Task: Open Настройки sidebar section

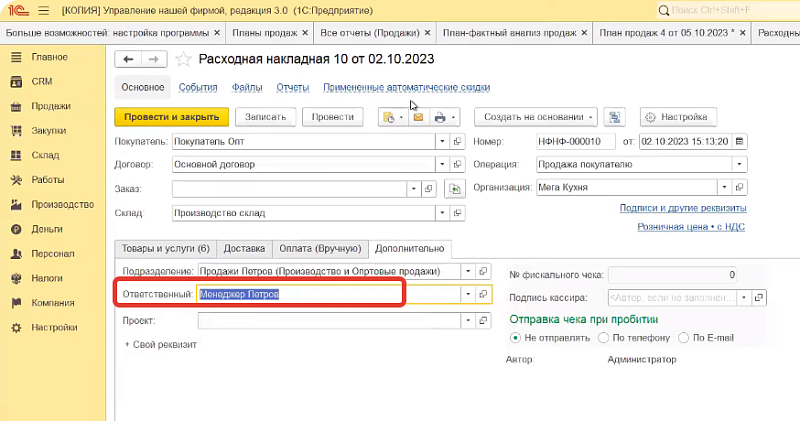Action: (x=54, y=327)
